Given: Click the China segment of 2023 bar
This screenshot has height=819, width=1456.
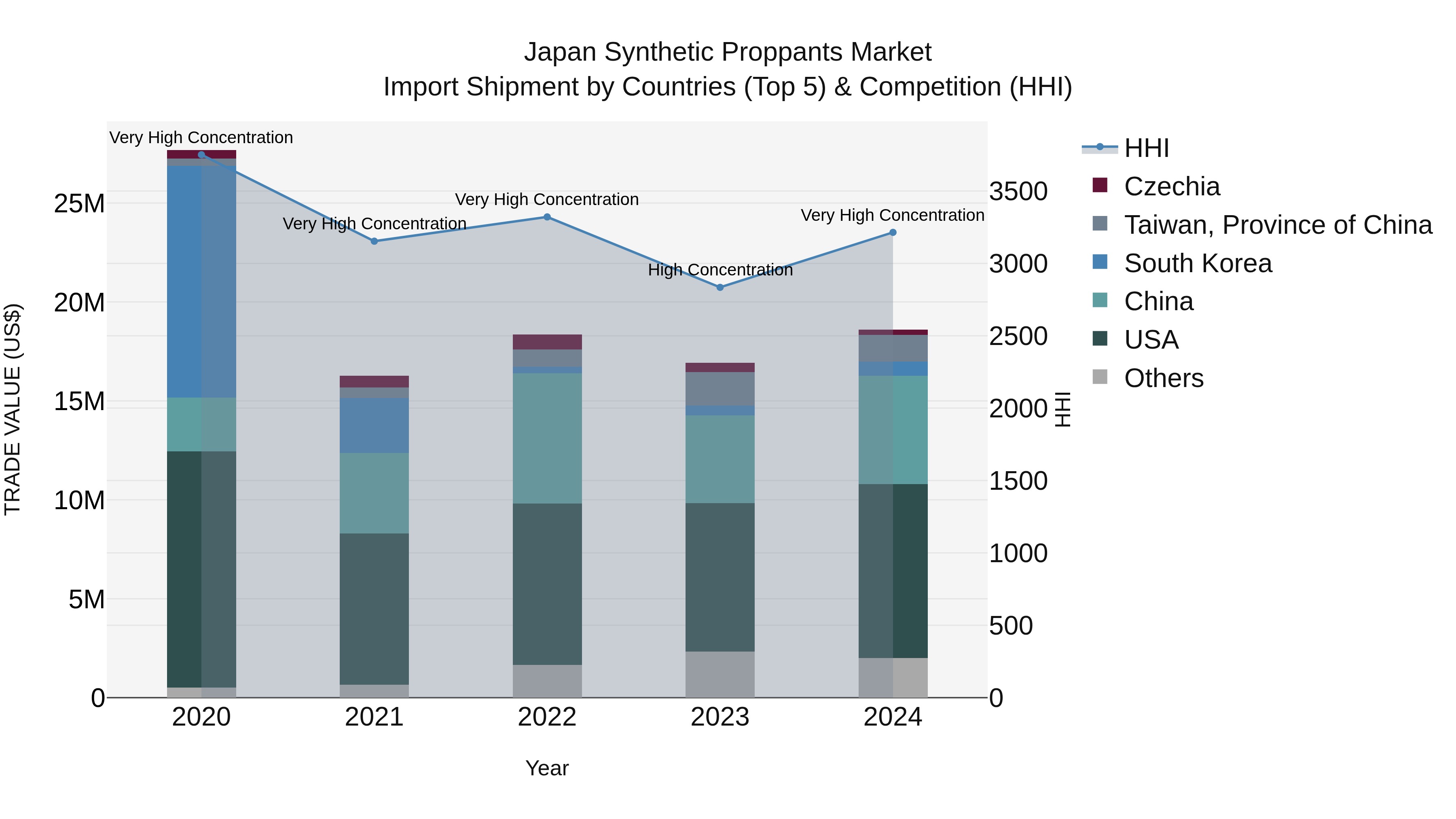Looking at the screenshot, I should click(720, 459).
